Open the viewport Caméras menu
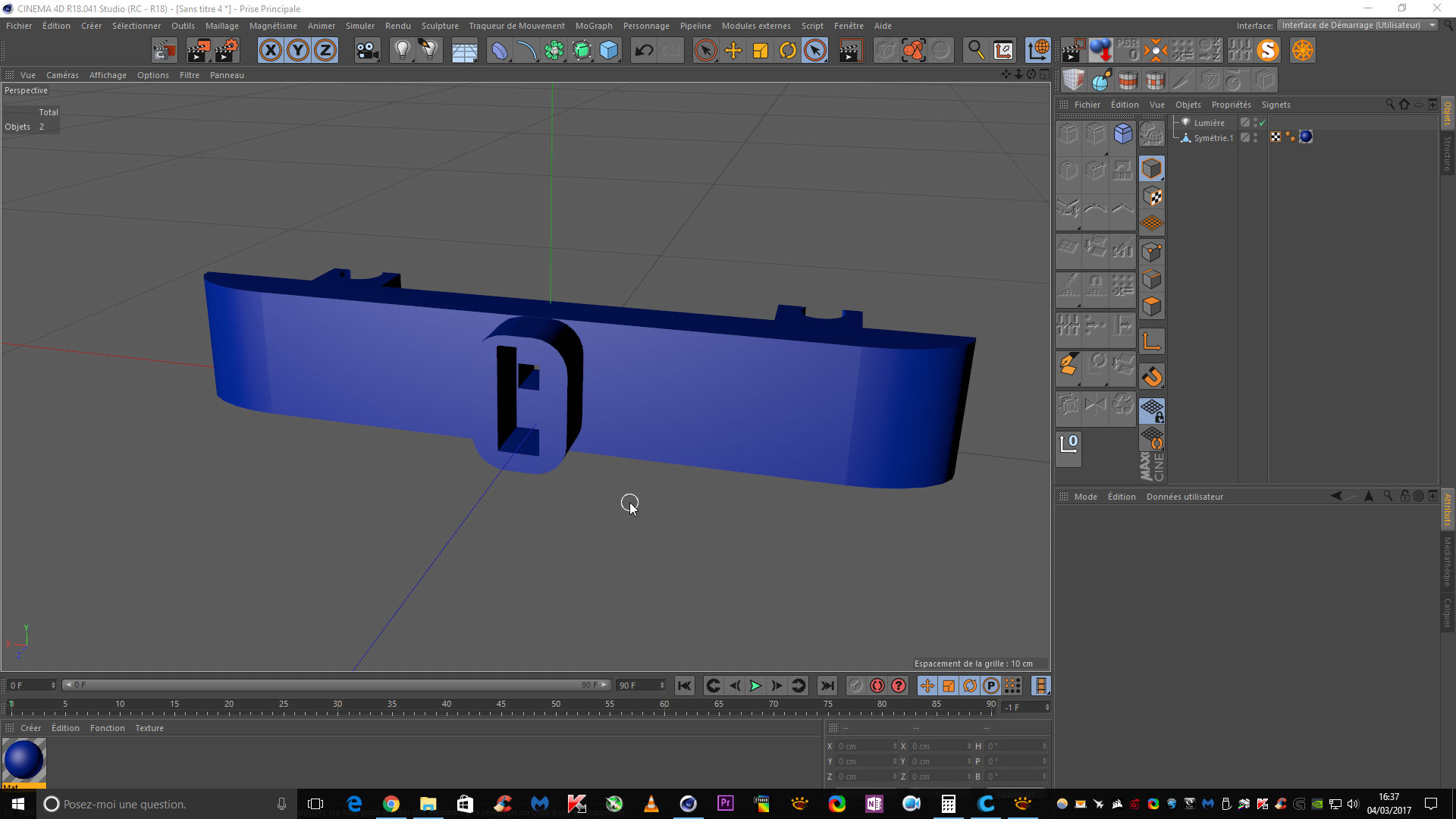1456x819 pixels. pyautogui.click(x=62, y=75)
